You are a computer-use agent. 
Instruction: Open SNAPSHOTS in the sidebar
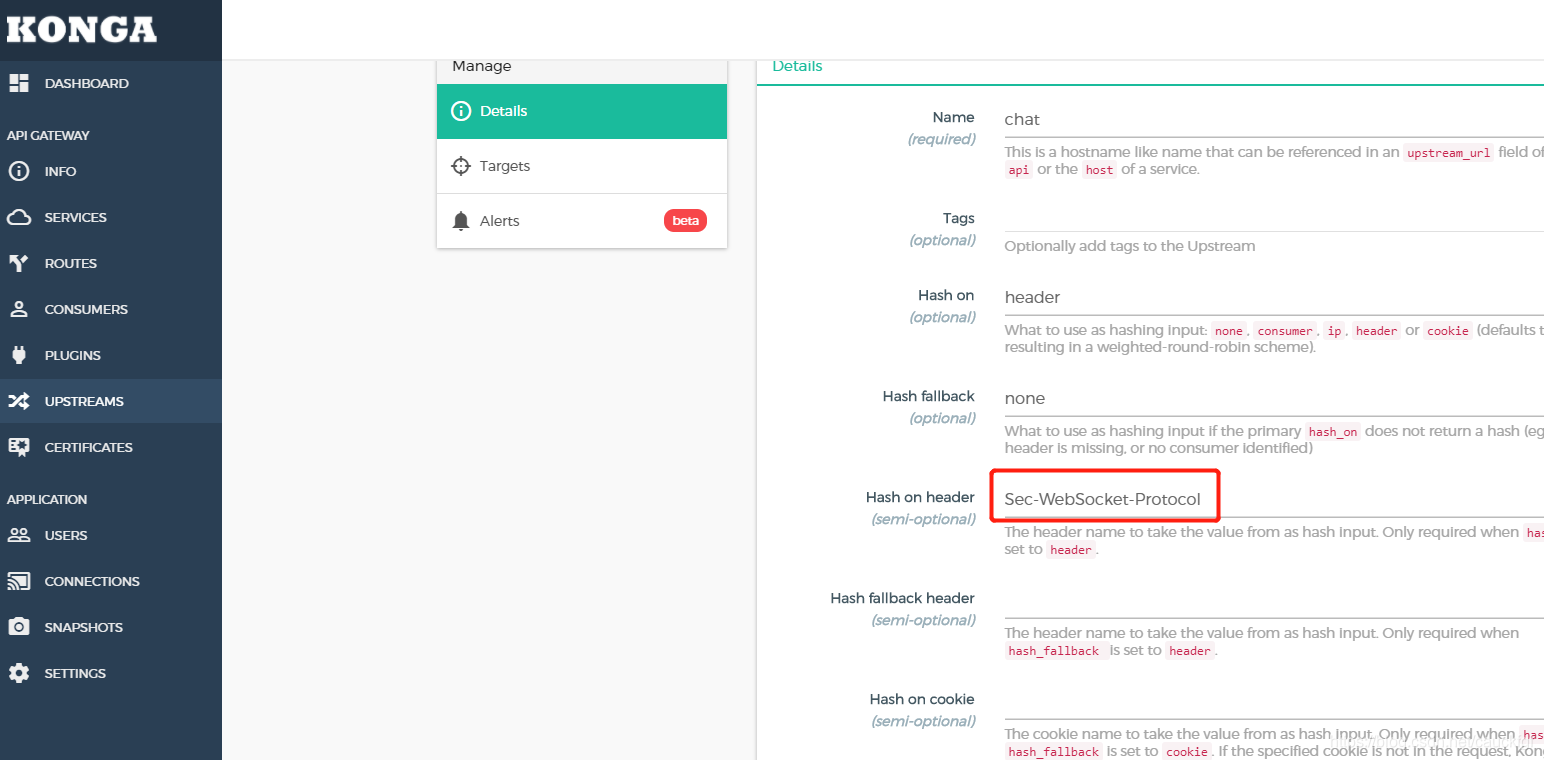(x=111, y=627)
